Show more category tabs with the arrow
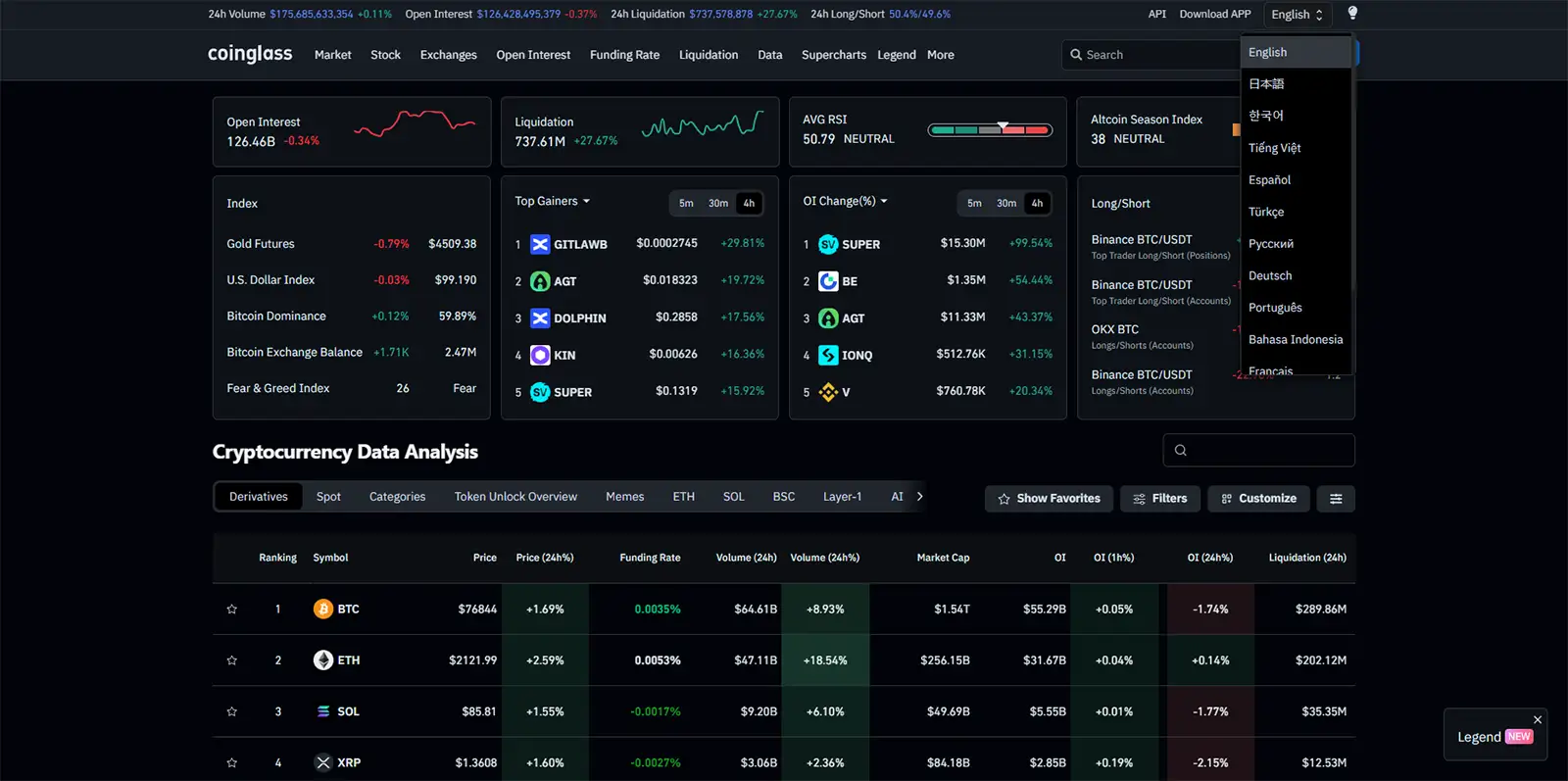Screen dimensions: 1568x781 tap(919, 497)
